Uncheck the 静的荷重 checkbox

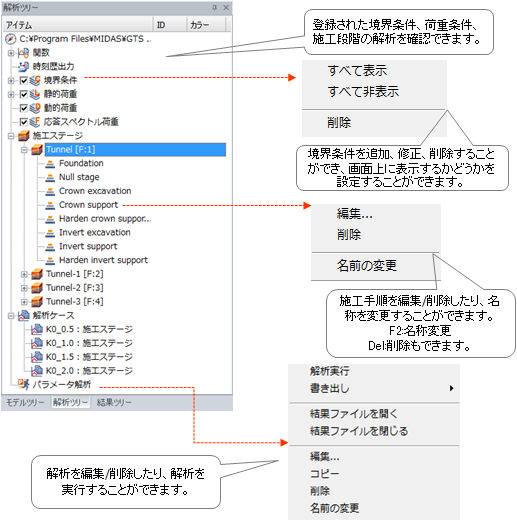point(24,94)
